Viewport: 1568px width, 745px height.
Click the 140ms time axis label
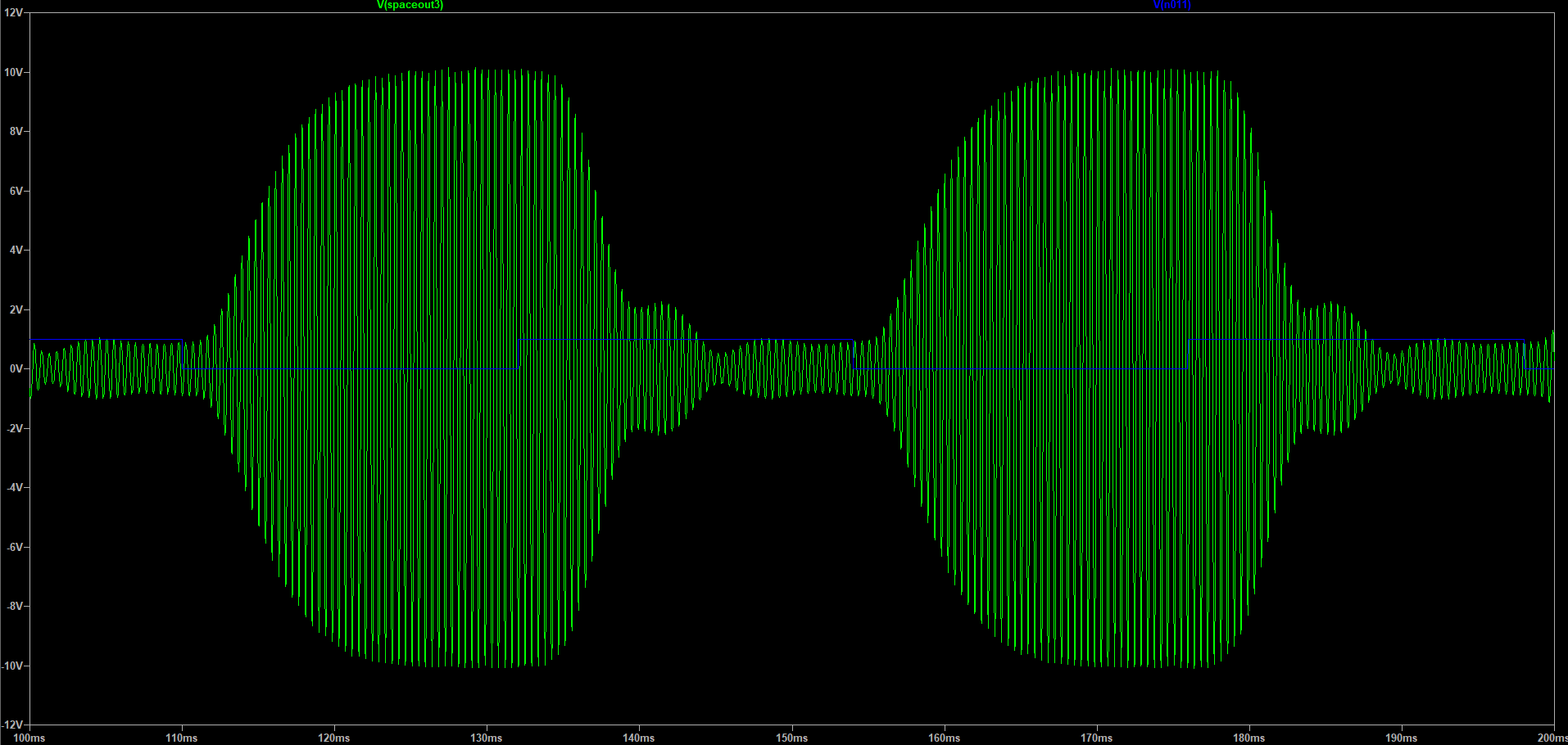639,738
